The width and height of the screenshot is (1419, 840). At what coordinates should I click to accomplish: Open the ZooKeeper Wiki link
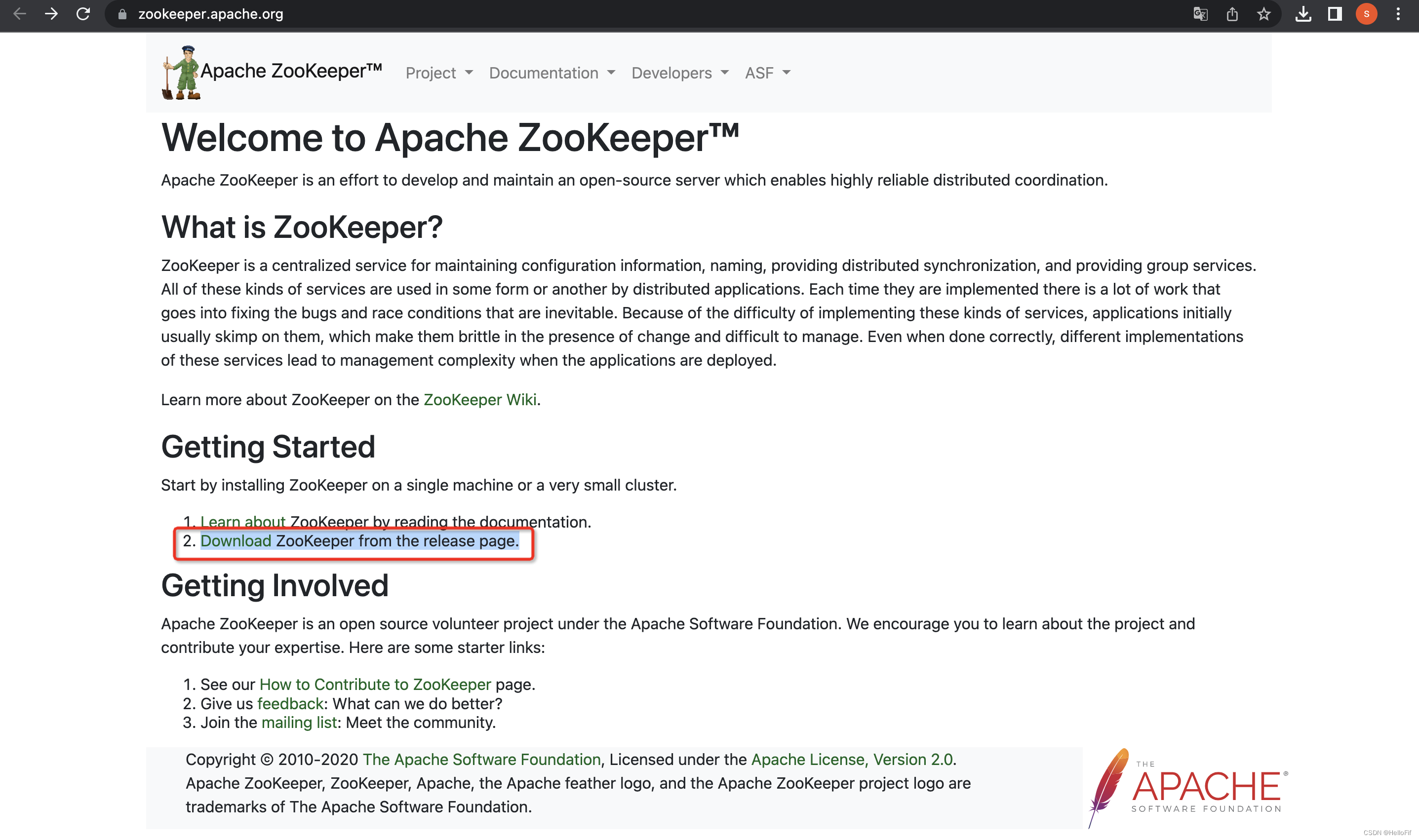tap(480, 400)
